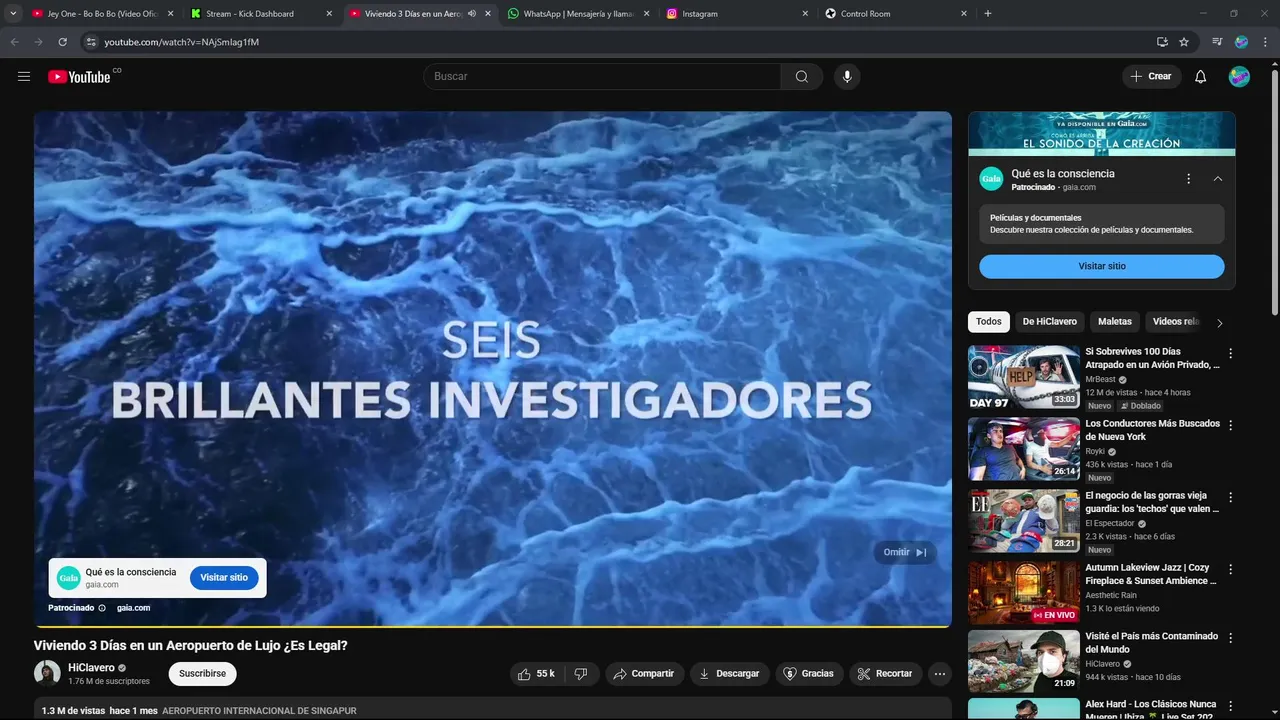Image resolution: width=1280 pixels, height=720 pixels.
Task: Click the Recortar clip button
Action: (886, 674)
